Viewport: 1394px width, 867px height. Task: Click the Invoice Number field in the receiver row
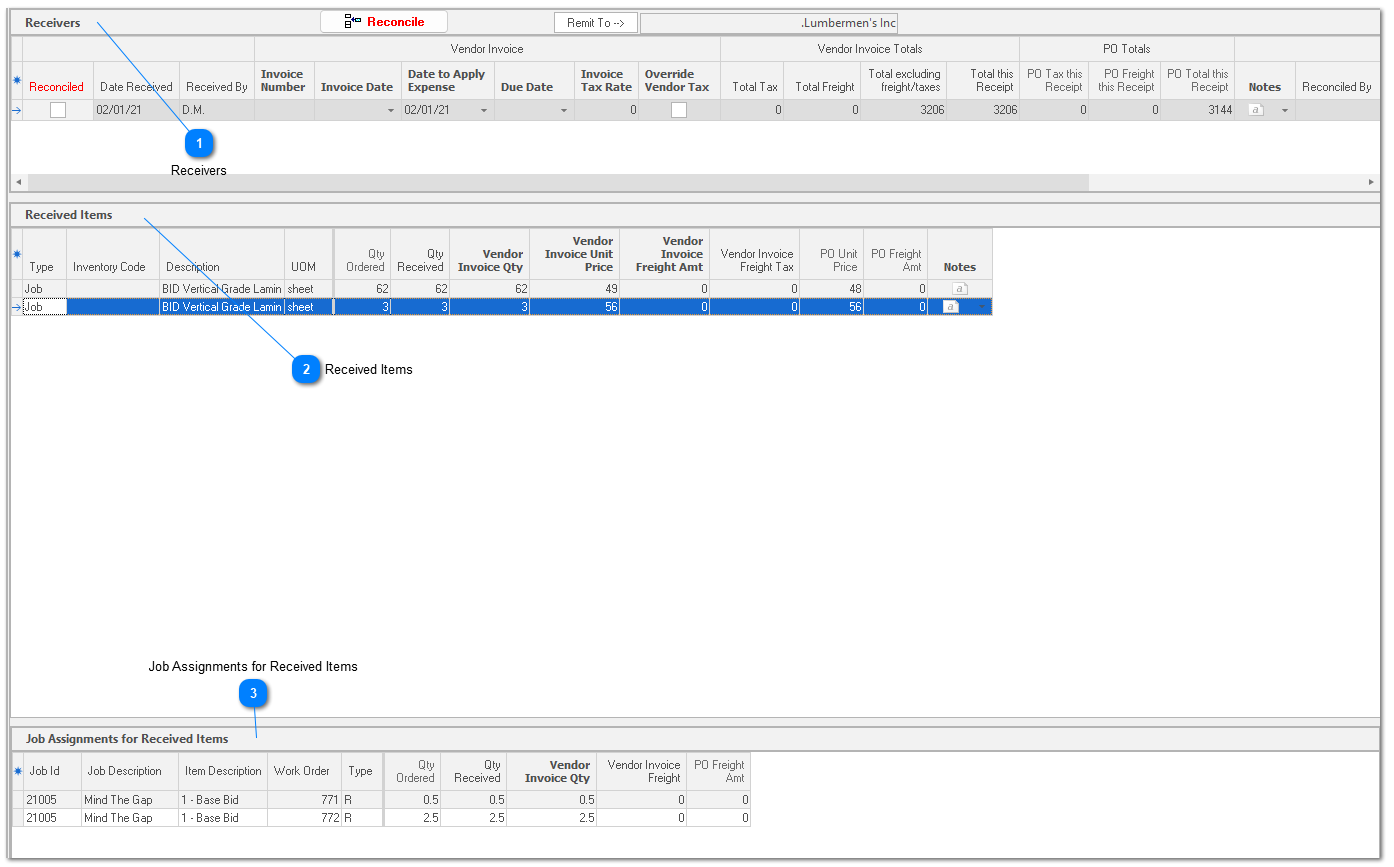284,110
